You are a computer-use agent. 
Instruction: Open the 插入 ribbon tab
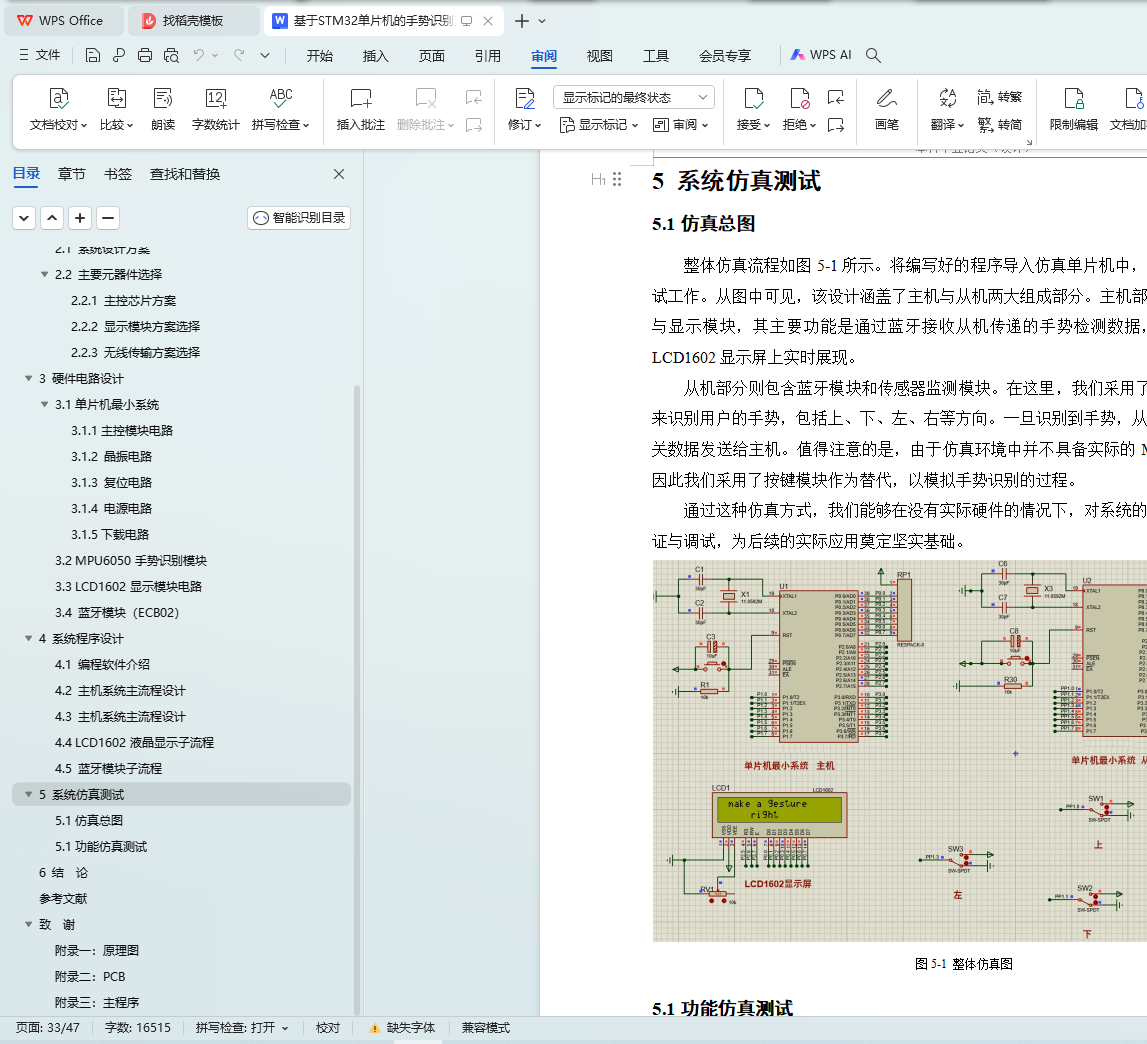click(x=375, y=56)
